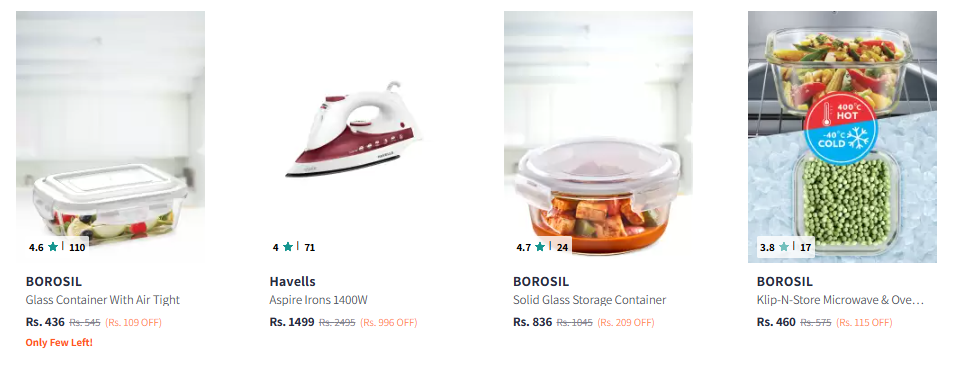Open the Aspire Irons 1400W product title
The width and height of the screenshot is (965, 371).
tap(318, 300)
